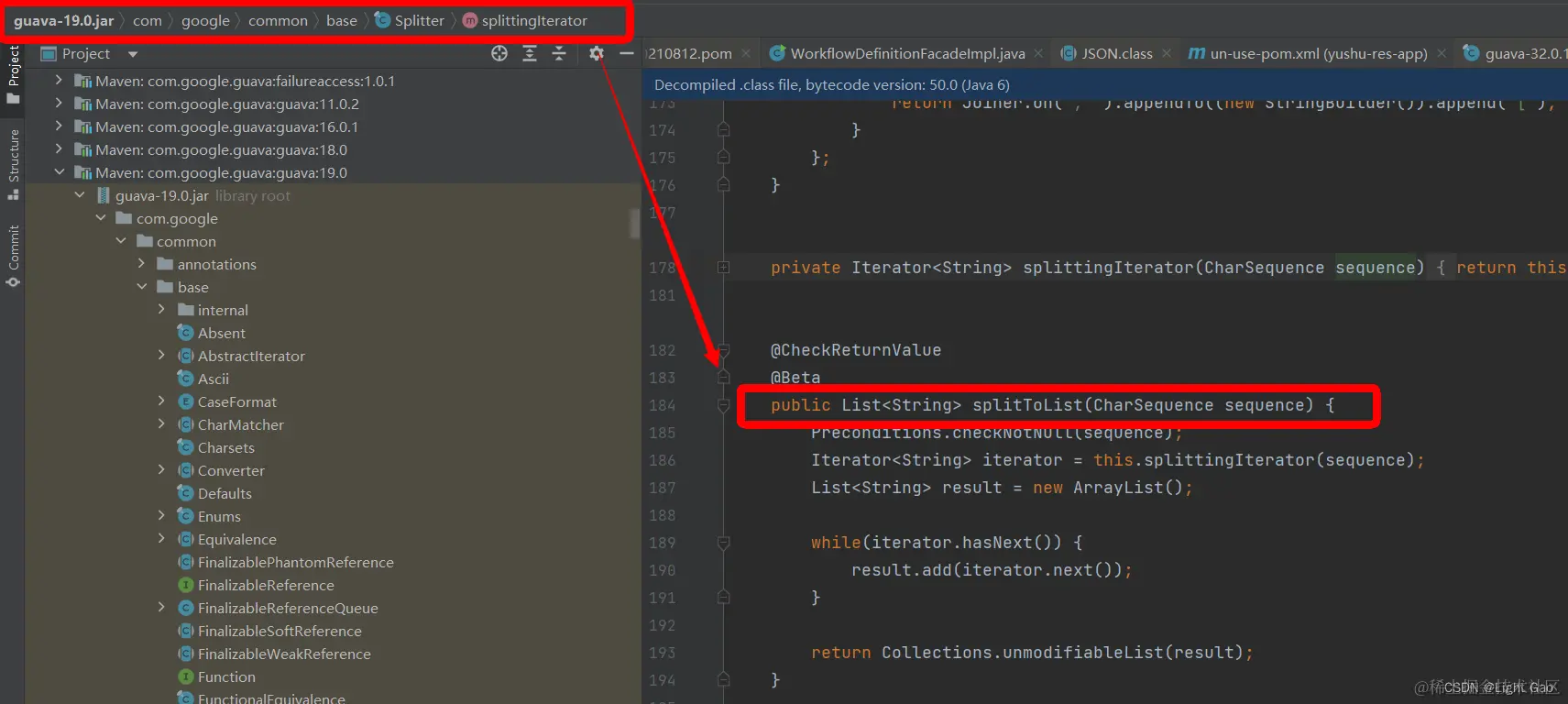Click the guava-19.0.jar archive icon
The image size is (1568, 704).
pyautogui.click(x=103, y=195)
